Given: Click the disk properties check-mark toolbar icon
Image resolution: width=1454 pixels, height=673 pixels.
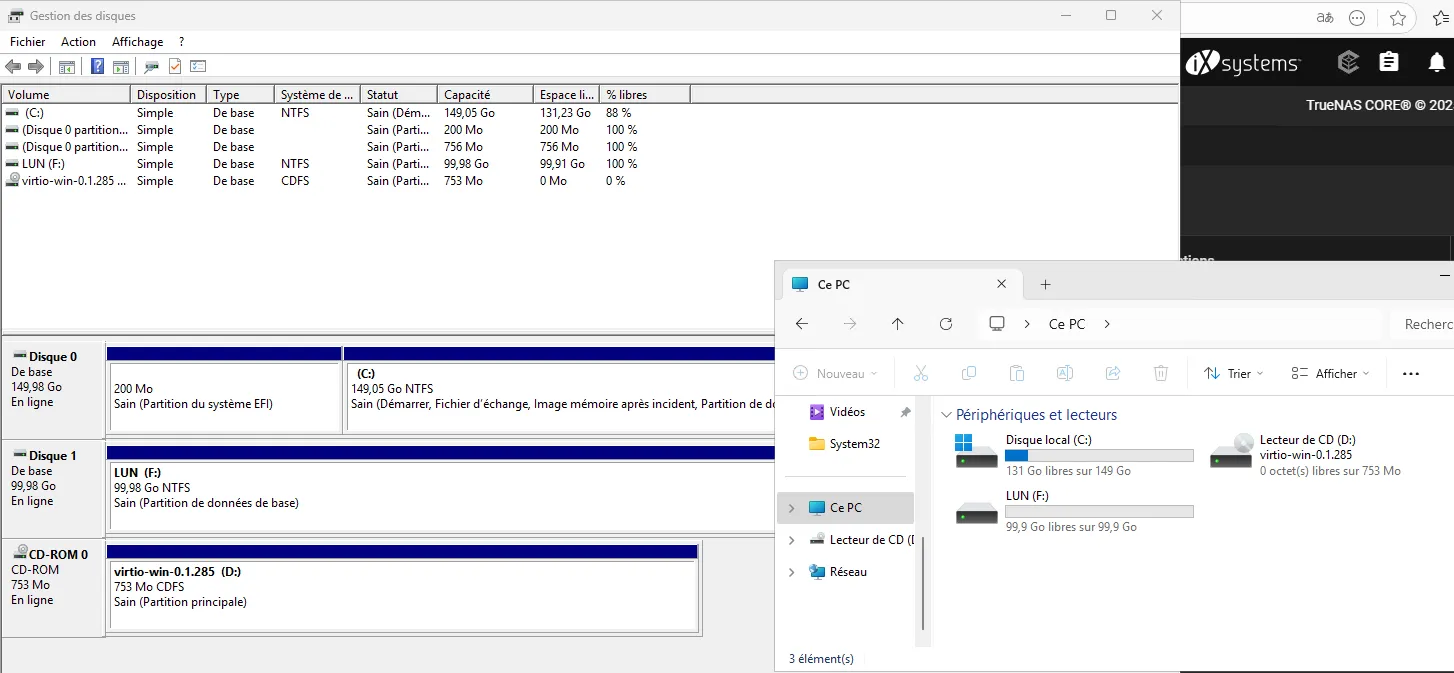Looking at the screenshot, I should (x=175, y=67).
